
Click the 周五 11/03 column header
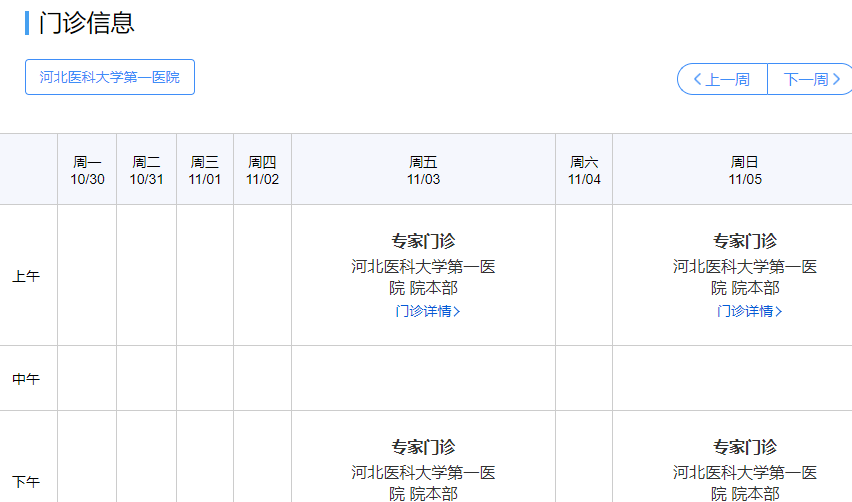point(423,170)
